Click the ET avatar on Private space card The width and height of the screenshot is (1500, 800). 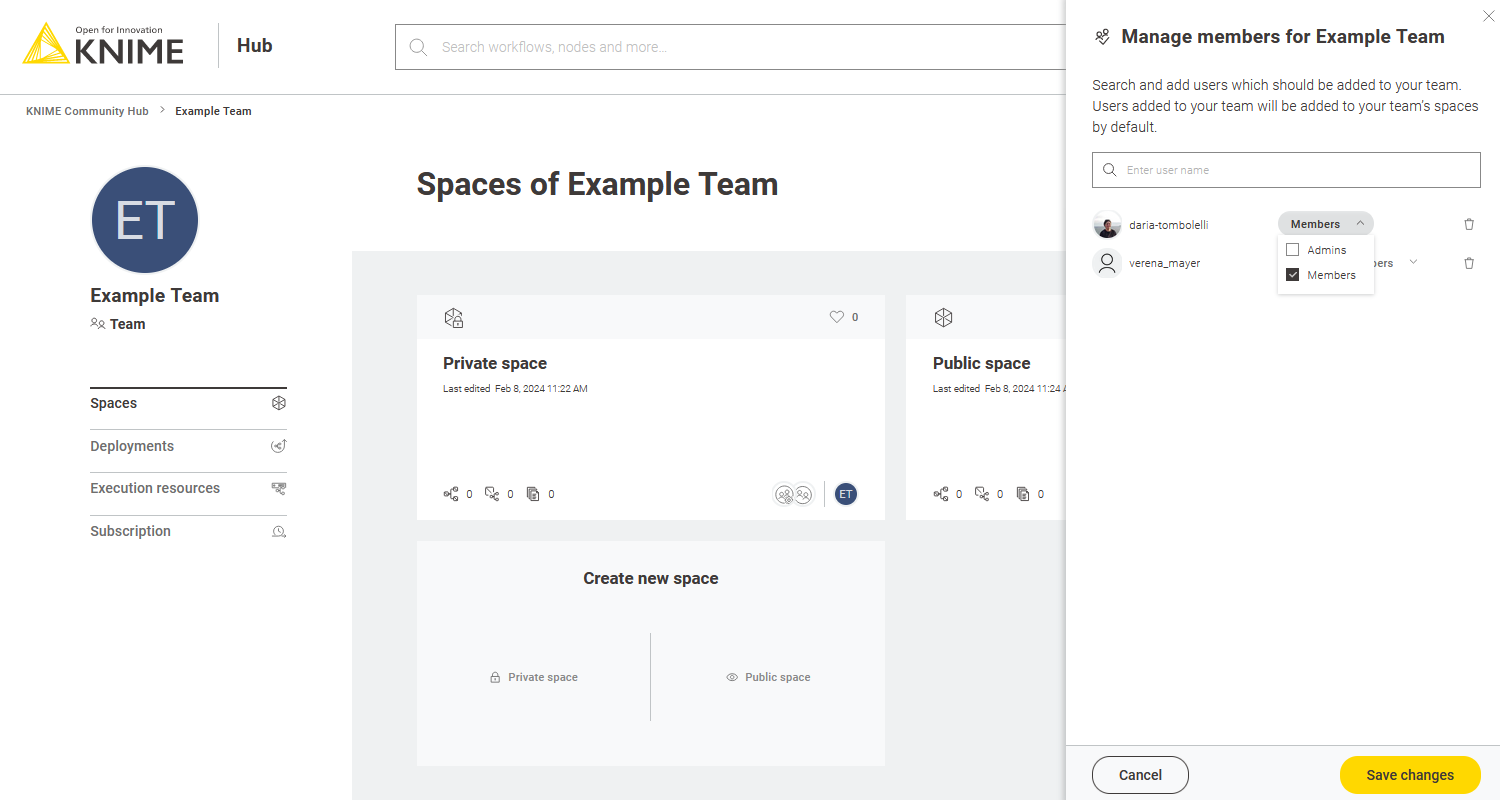click(846, 494)
